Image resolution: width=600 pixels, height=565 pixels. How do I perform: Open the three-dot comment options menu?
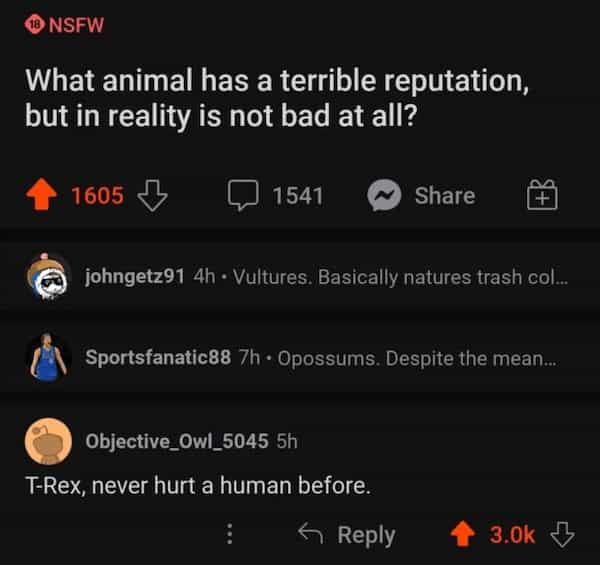(230, 535)
